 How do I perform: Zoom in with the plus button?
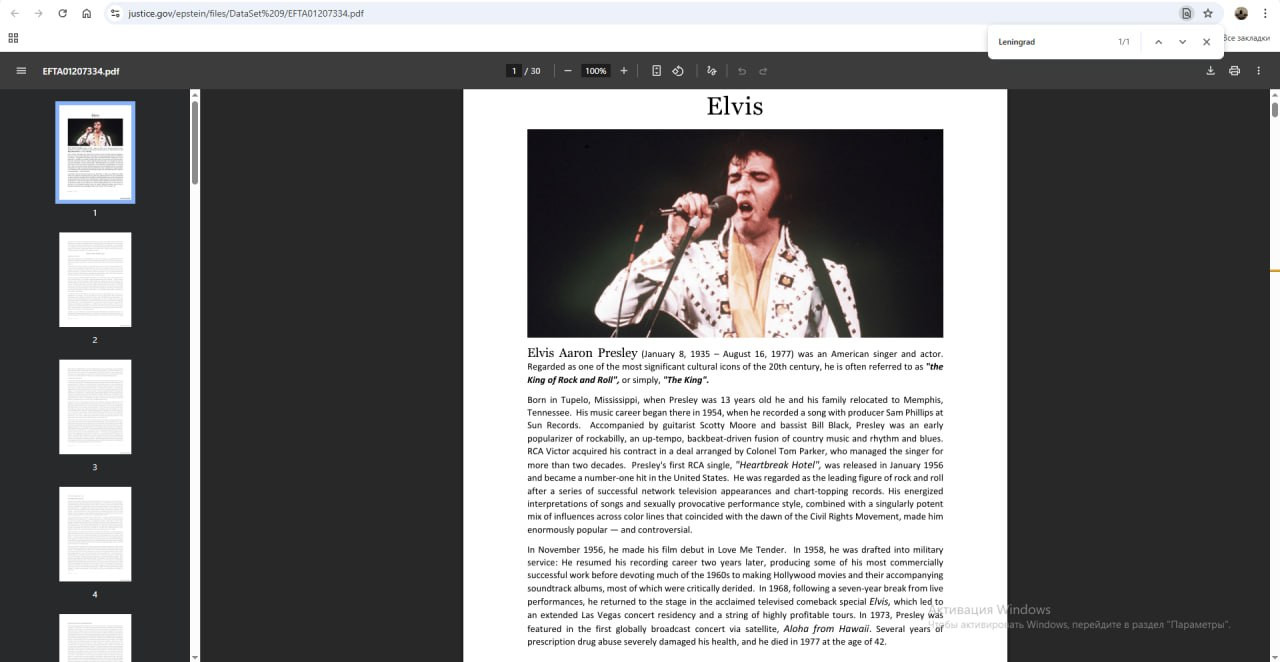[x=624, y=71]
